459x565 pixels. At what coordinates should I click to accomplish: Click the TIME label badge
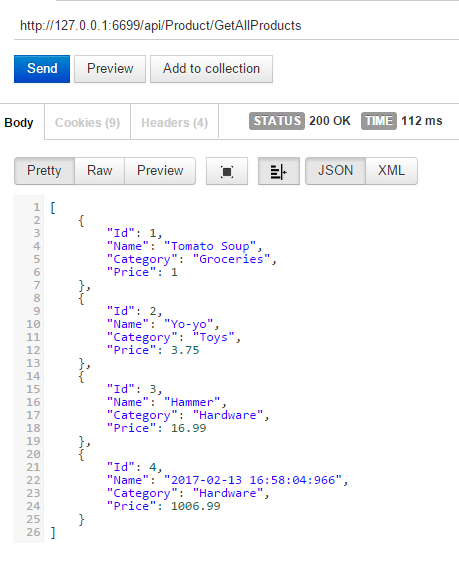[x=379, y=121]
